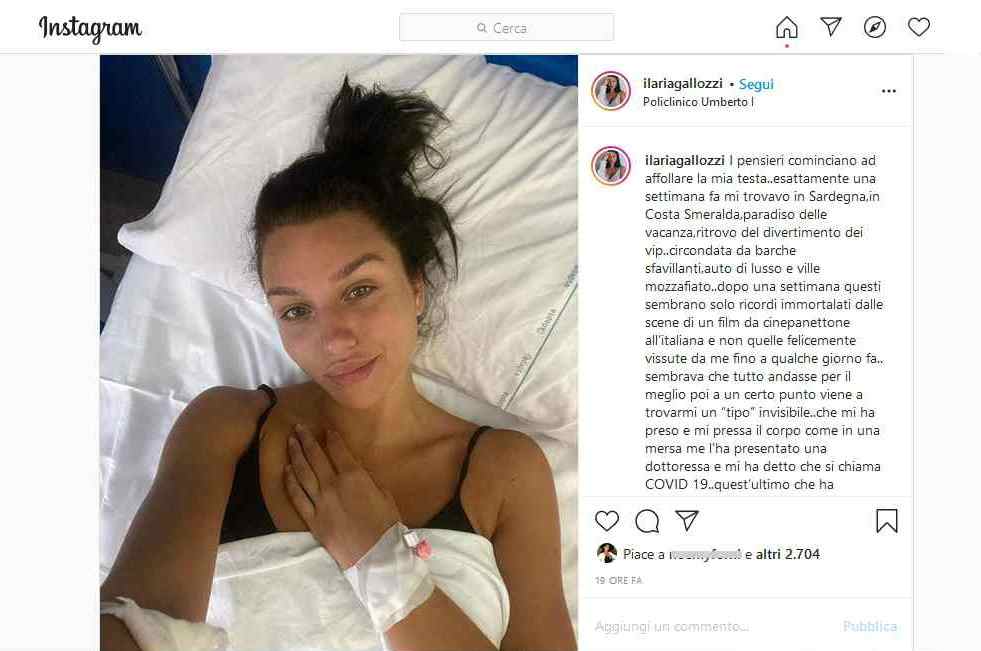Screen dimensions: 981x651
Task: Open the Instagram home feed icon
Action: pyautogui.click(x=786, y=27)
